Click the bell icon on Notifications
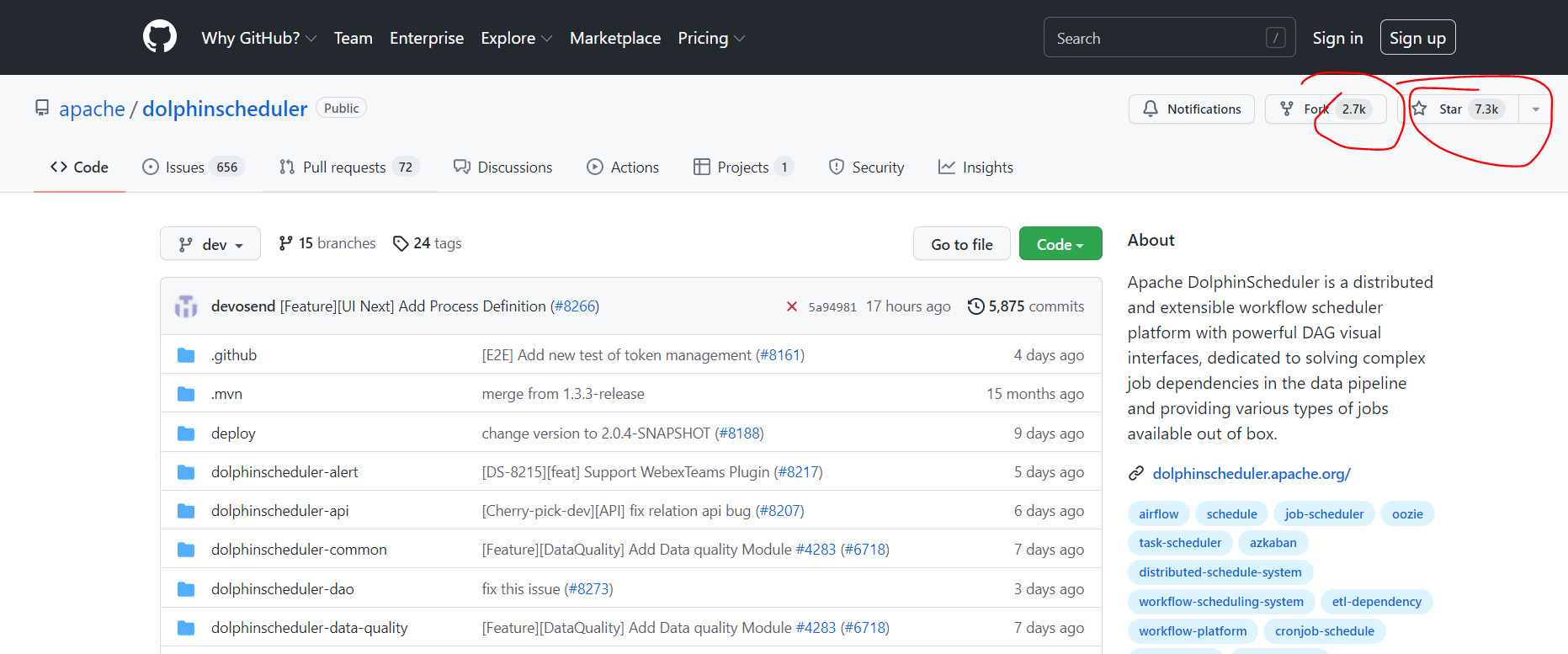Image resolution: width=1568 pixels, height=654 pixels. [1151, 109]
